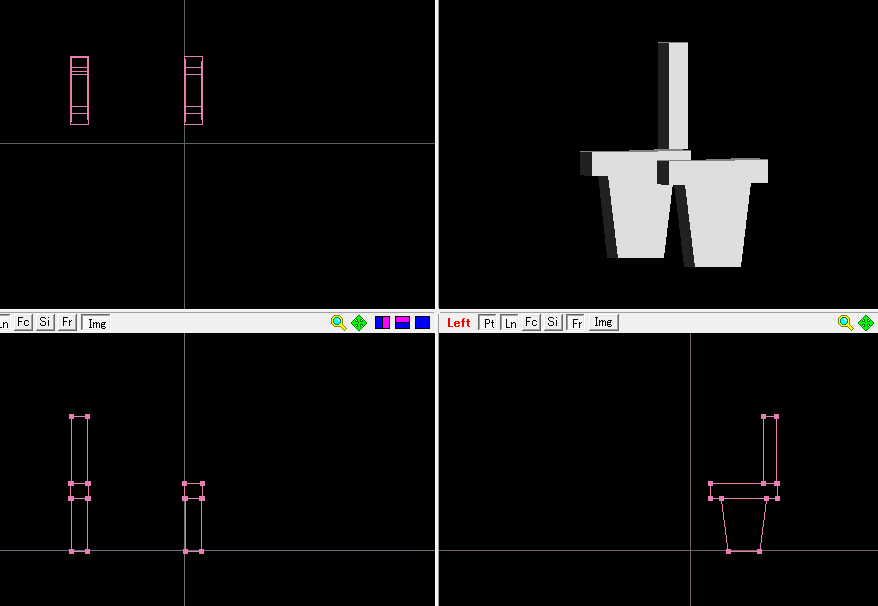This screenshot has height=606, width=878.
Task: Click Fc button in the bottom-left view toolbar
Action: 23,322
